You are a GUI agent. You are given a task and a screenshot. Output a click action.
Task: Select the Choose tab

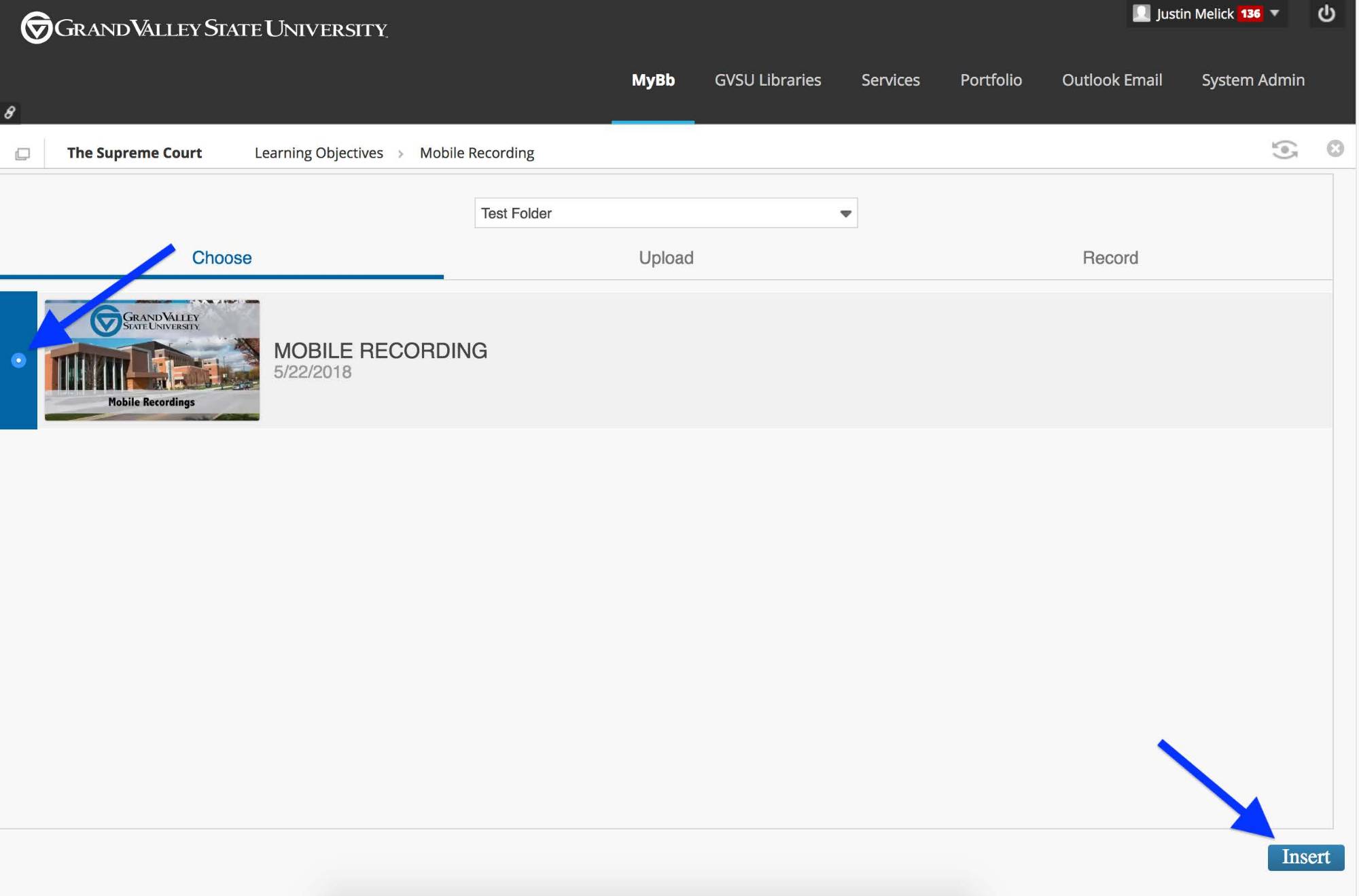(x=222, y=257)
